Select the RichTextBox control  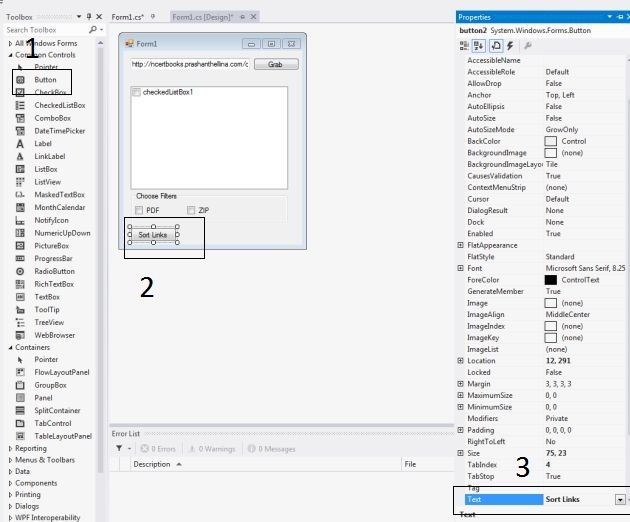tap(54, 285)
